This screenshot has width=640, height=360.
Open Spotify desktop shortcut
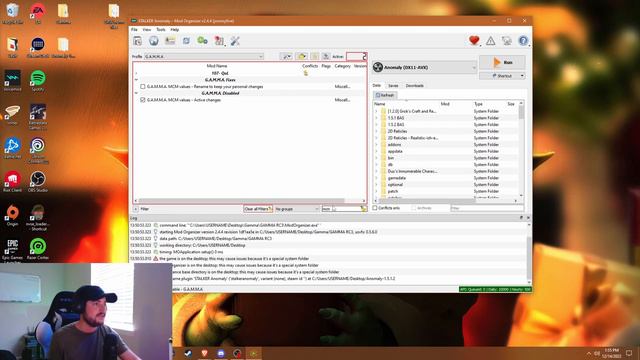pyautogui.click(x=38, y=80)
